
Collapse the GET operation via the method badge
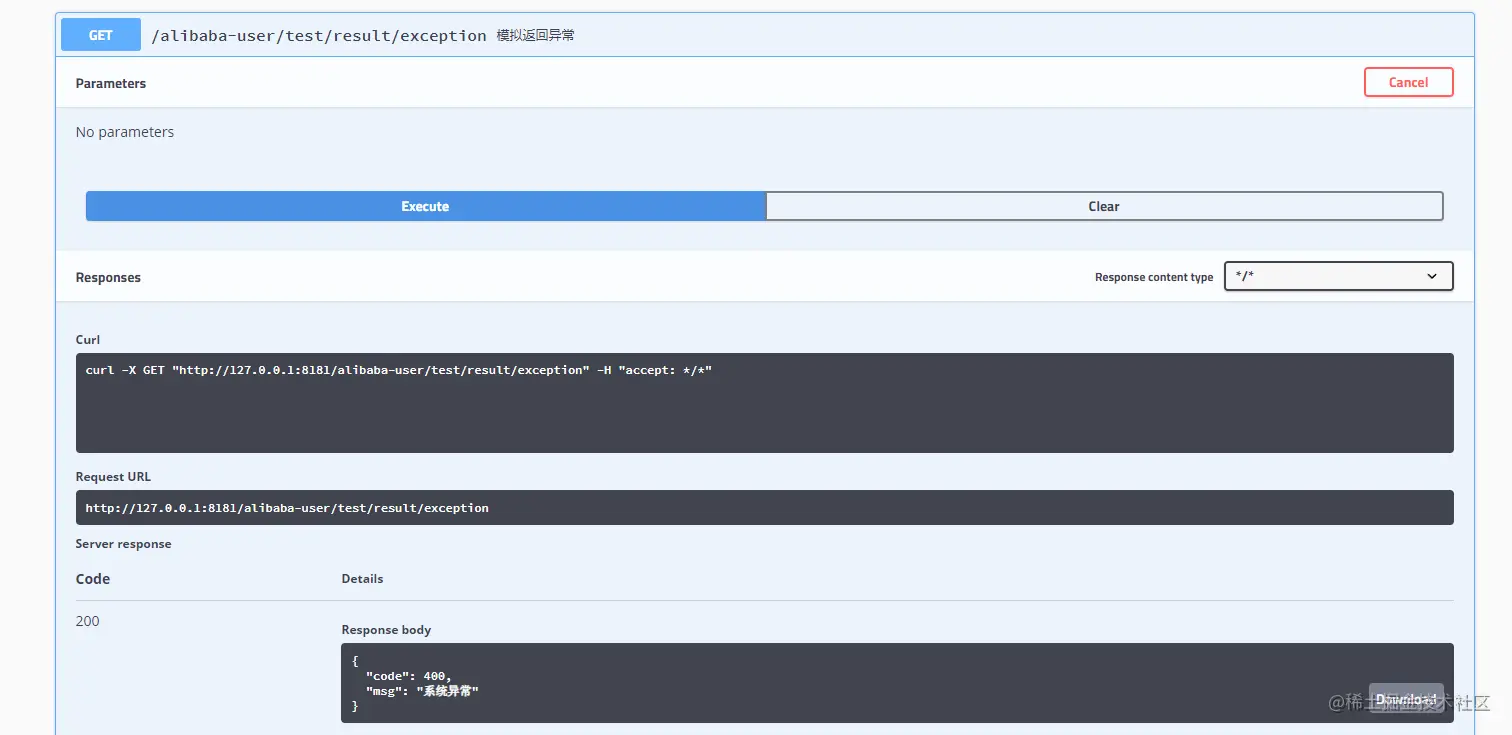pos(101,35)
